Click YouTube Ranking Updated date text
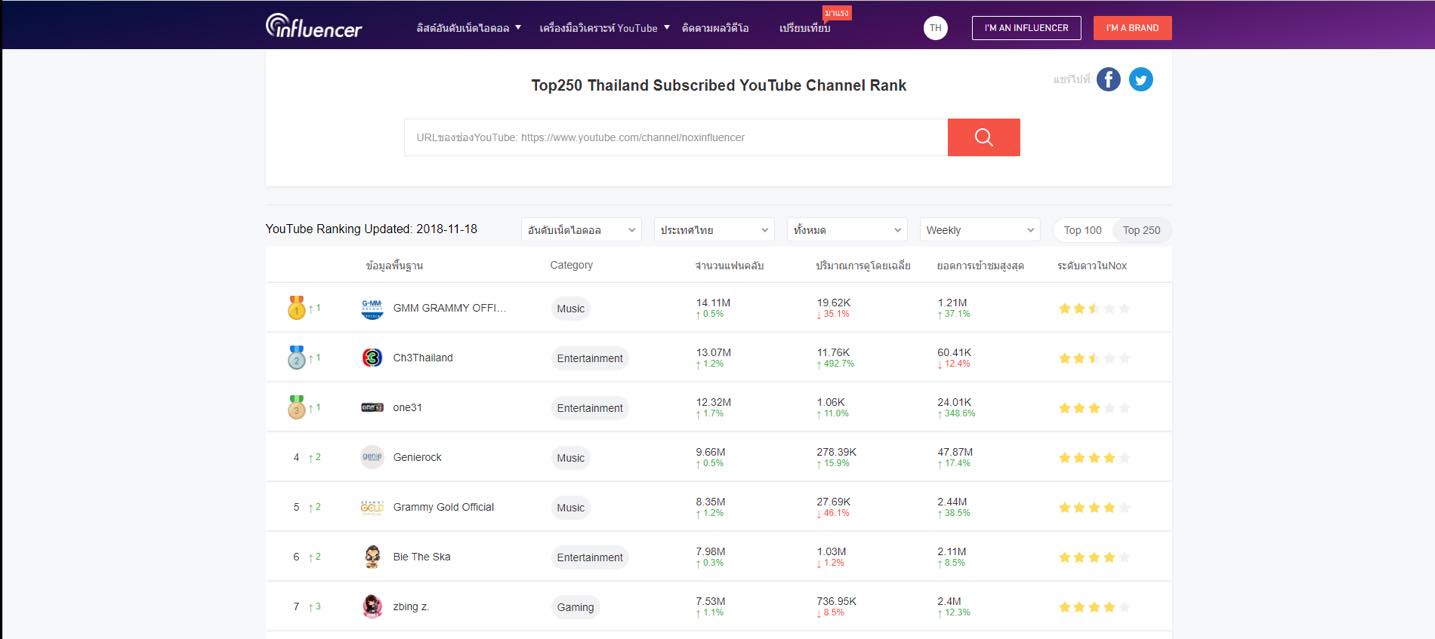 click(371, 229)
